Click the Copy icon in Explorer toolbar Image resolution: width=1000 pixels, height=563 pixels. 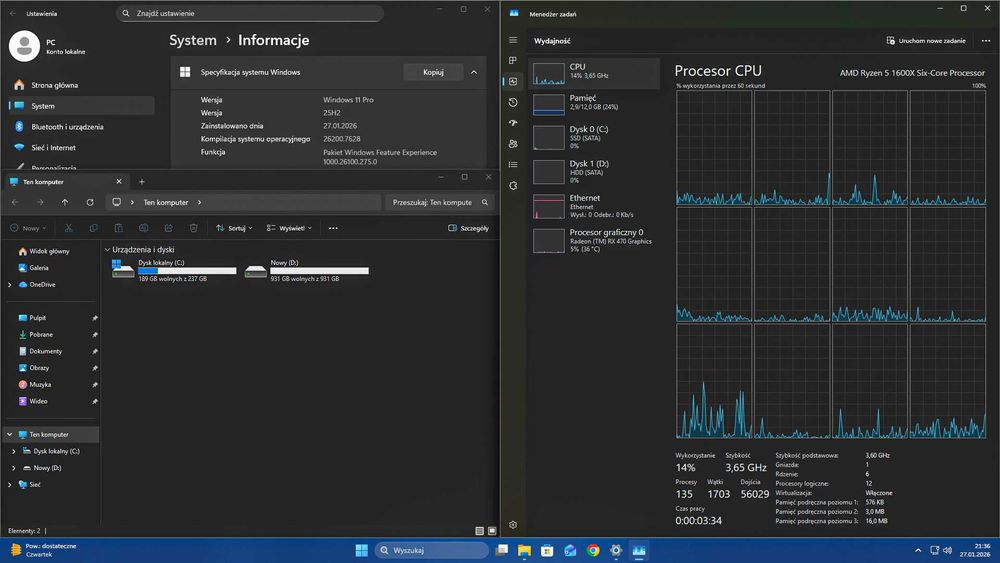coord(93,228)
